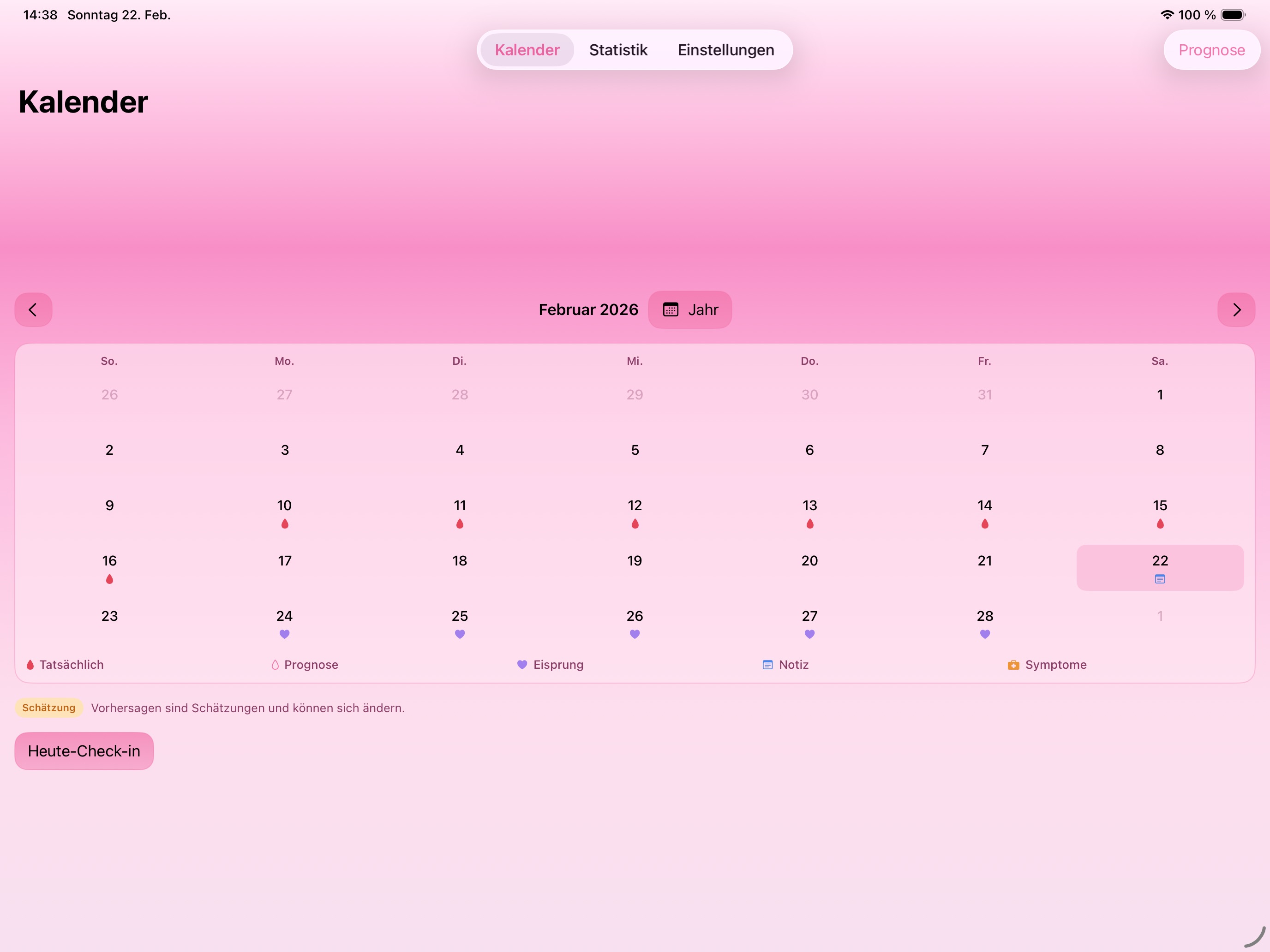
Task: Click the purple heart icon under February 24
Action: (x=284, y=634)
